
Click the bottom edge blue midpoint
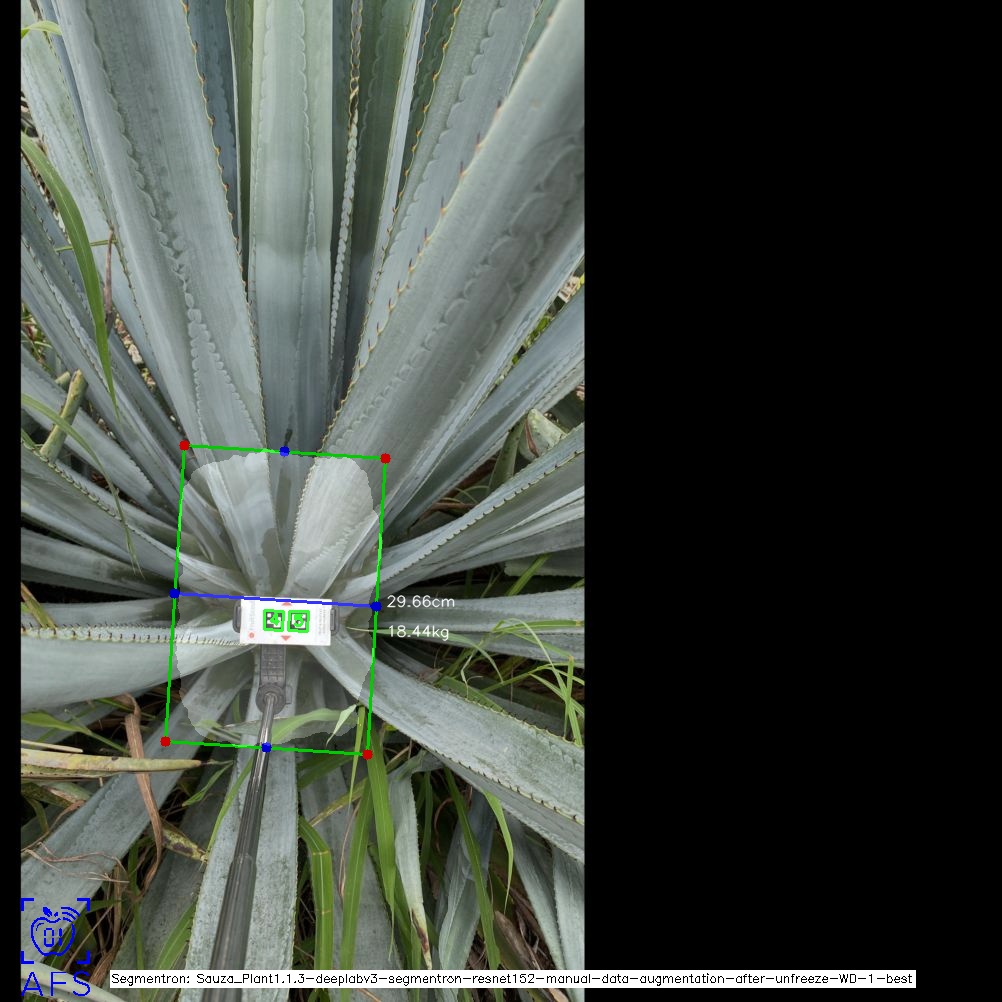(x=266, y=747)
